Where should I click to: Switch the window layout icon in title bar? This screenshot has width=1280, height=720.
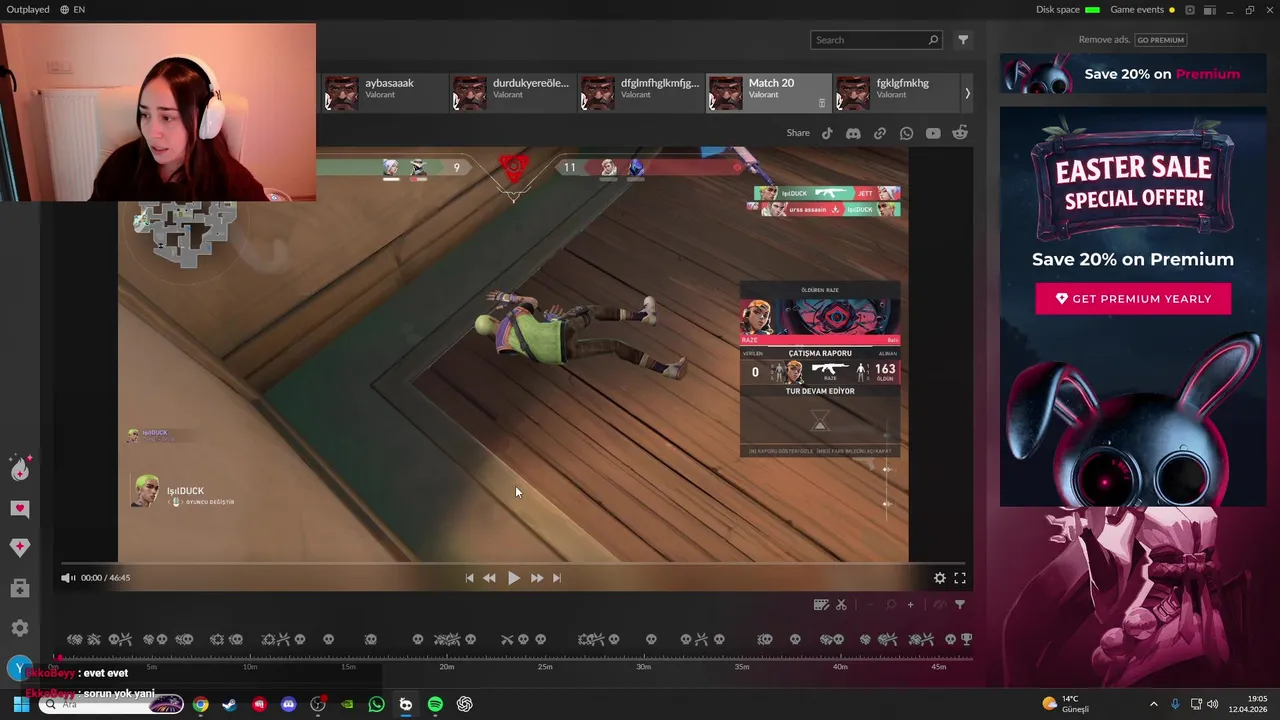click(1210, 9)
